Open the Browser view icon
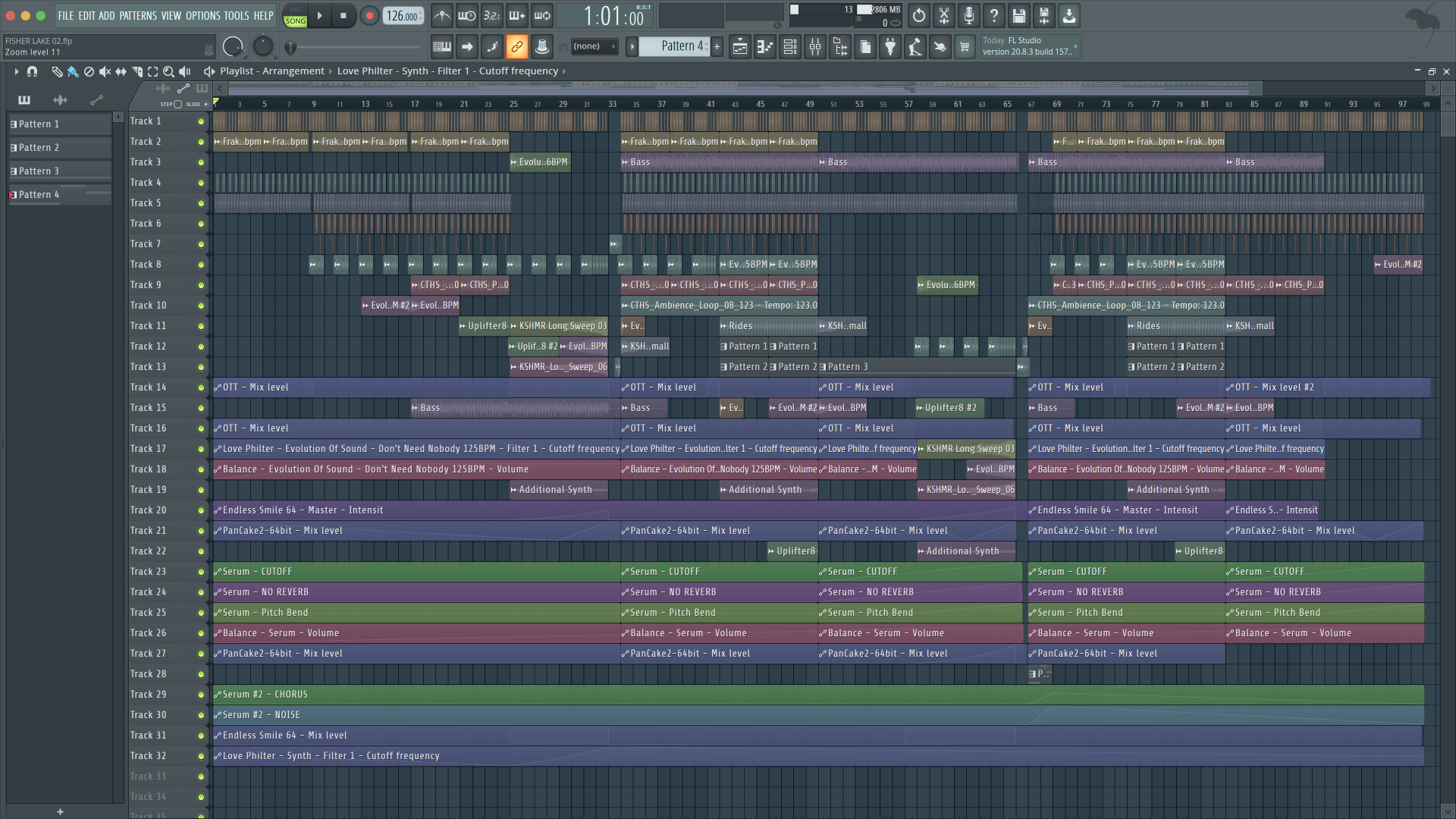The width and height of the screenshot is (1456, 819). point(840,47)
